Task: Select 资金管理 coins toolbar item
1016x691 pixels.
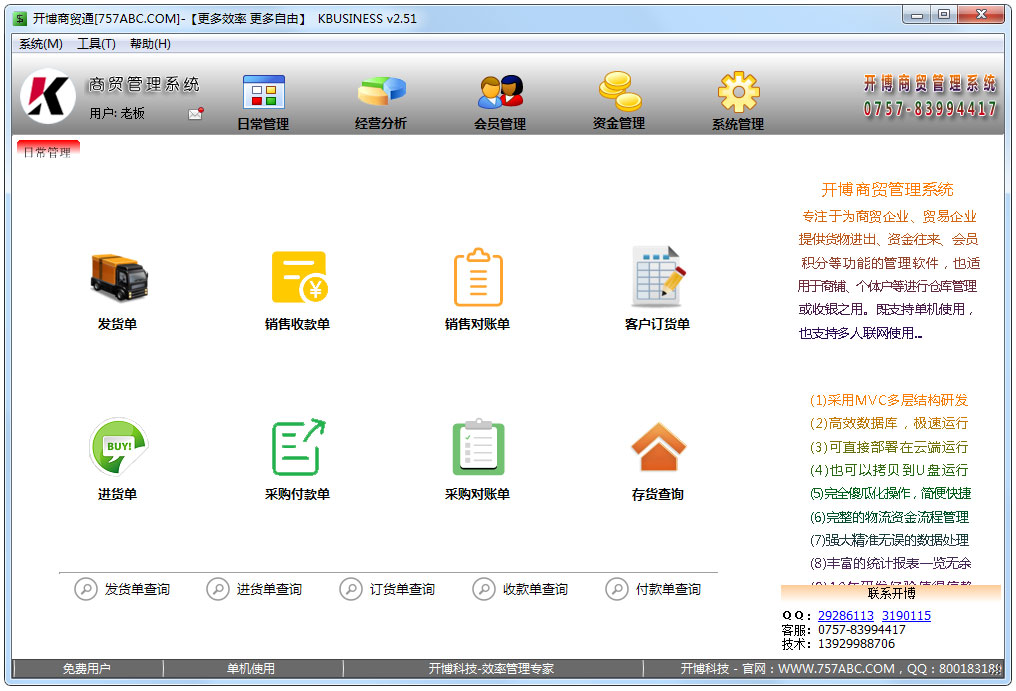Action: [x=619, y=101]
